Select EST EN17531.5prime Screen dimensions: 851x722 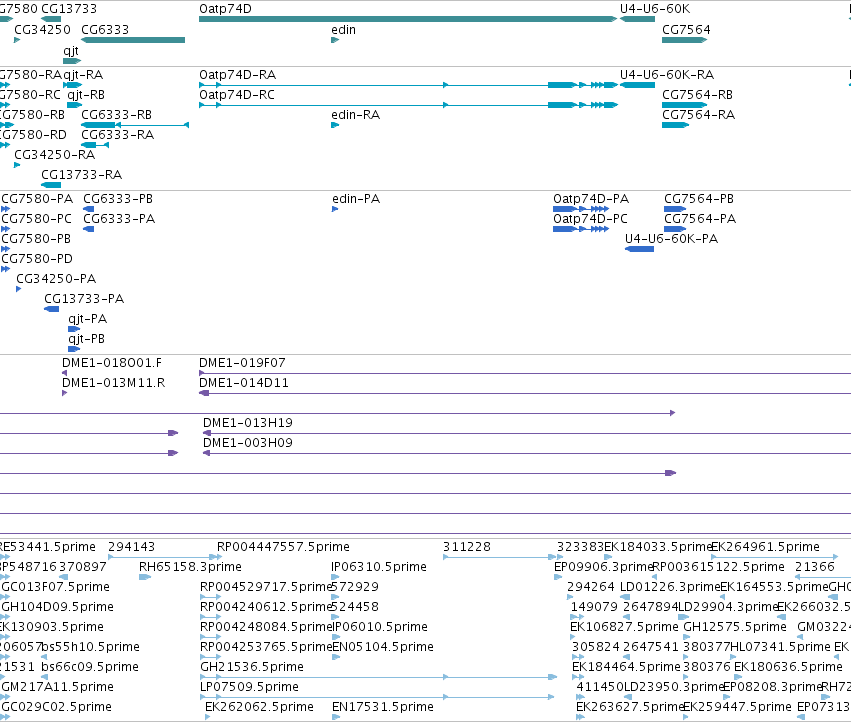[383, 707]
